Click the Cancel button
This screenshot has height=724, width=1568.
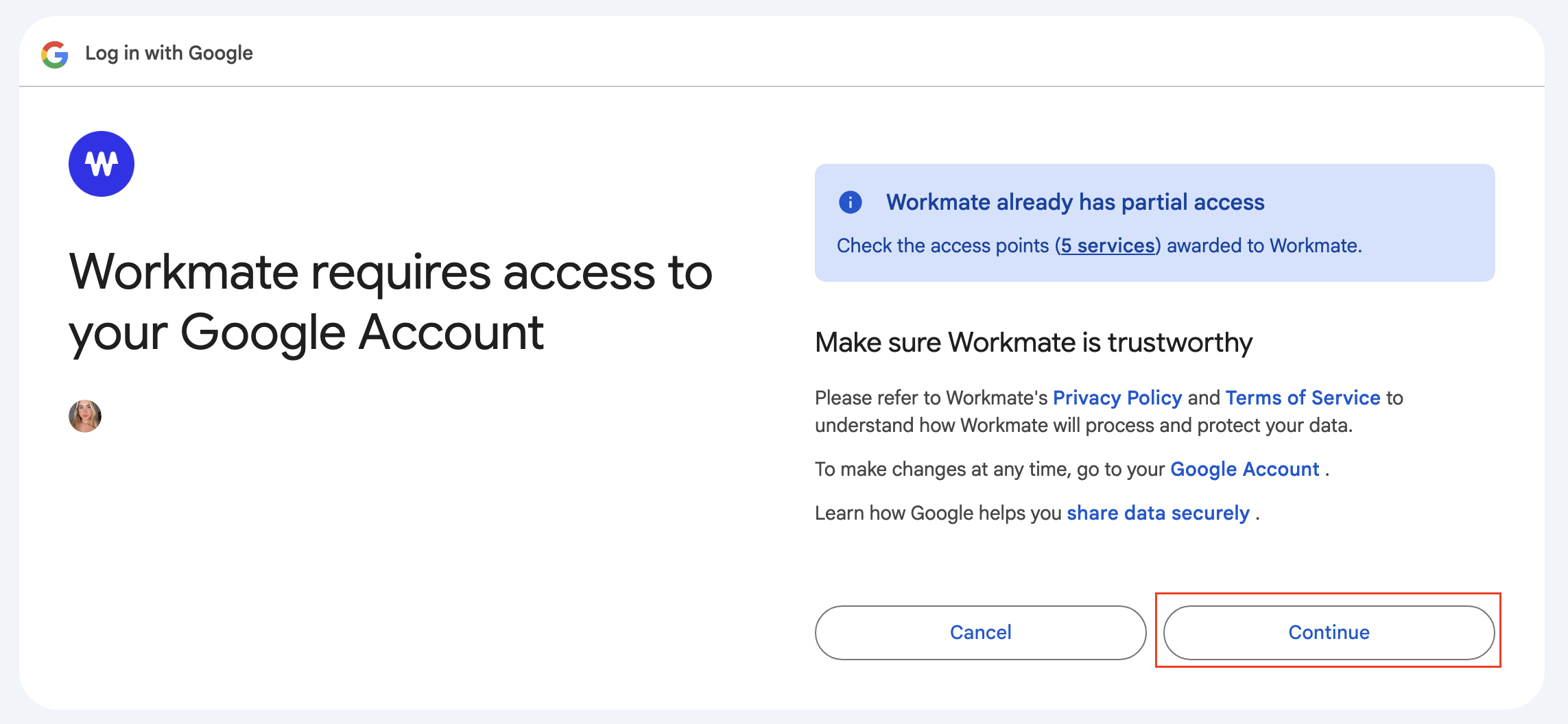point(980,632)
